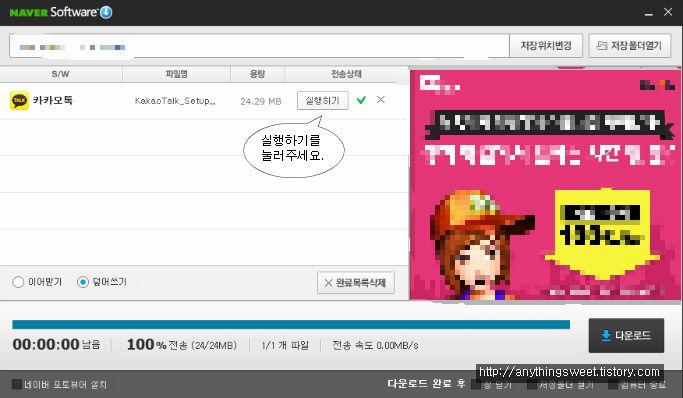Click the 24.29 MB file size
Viewport: 683px width, 398px height.
point(261,101)
